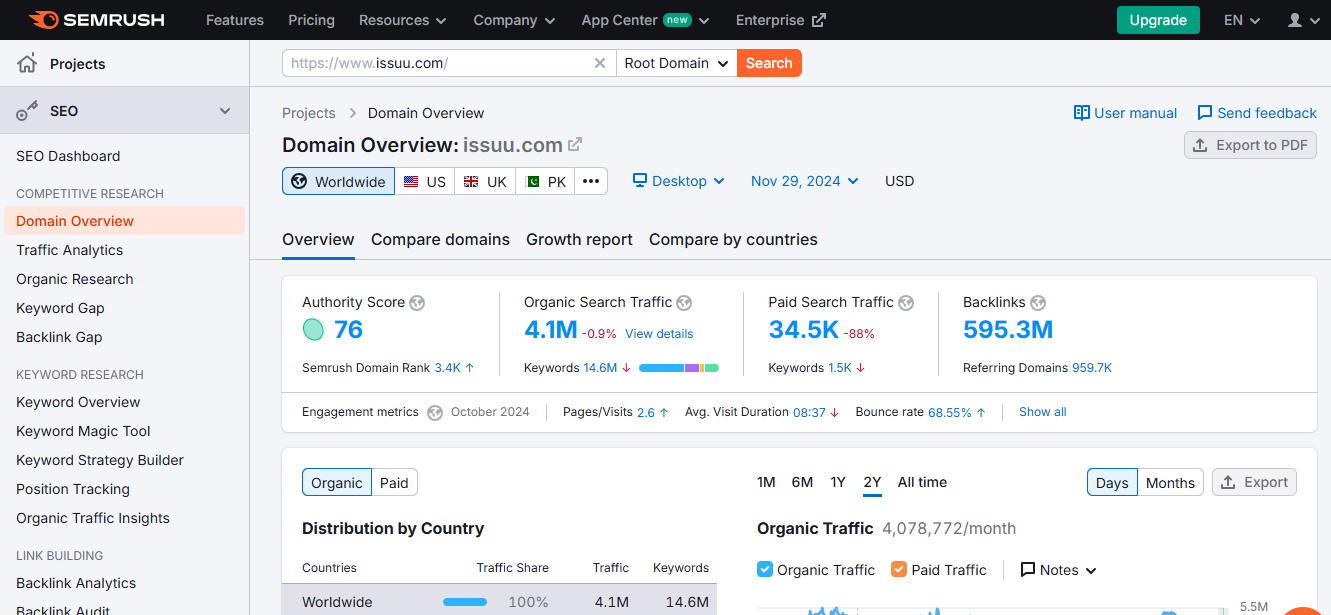Click the Backlinks globe info icon
The height and width of the screenshot is (615, 1331).
click(x=1038, y=303)
